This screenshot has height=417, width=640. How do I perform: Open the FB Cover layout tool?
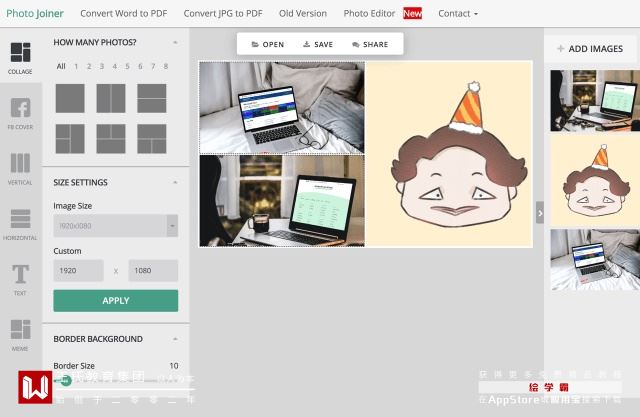20,113
